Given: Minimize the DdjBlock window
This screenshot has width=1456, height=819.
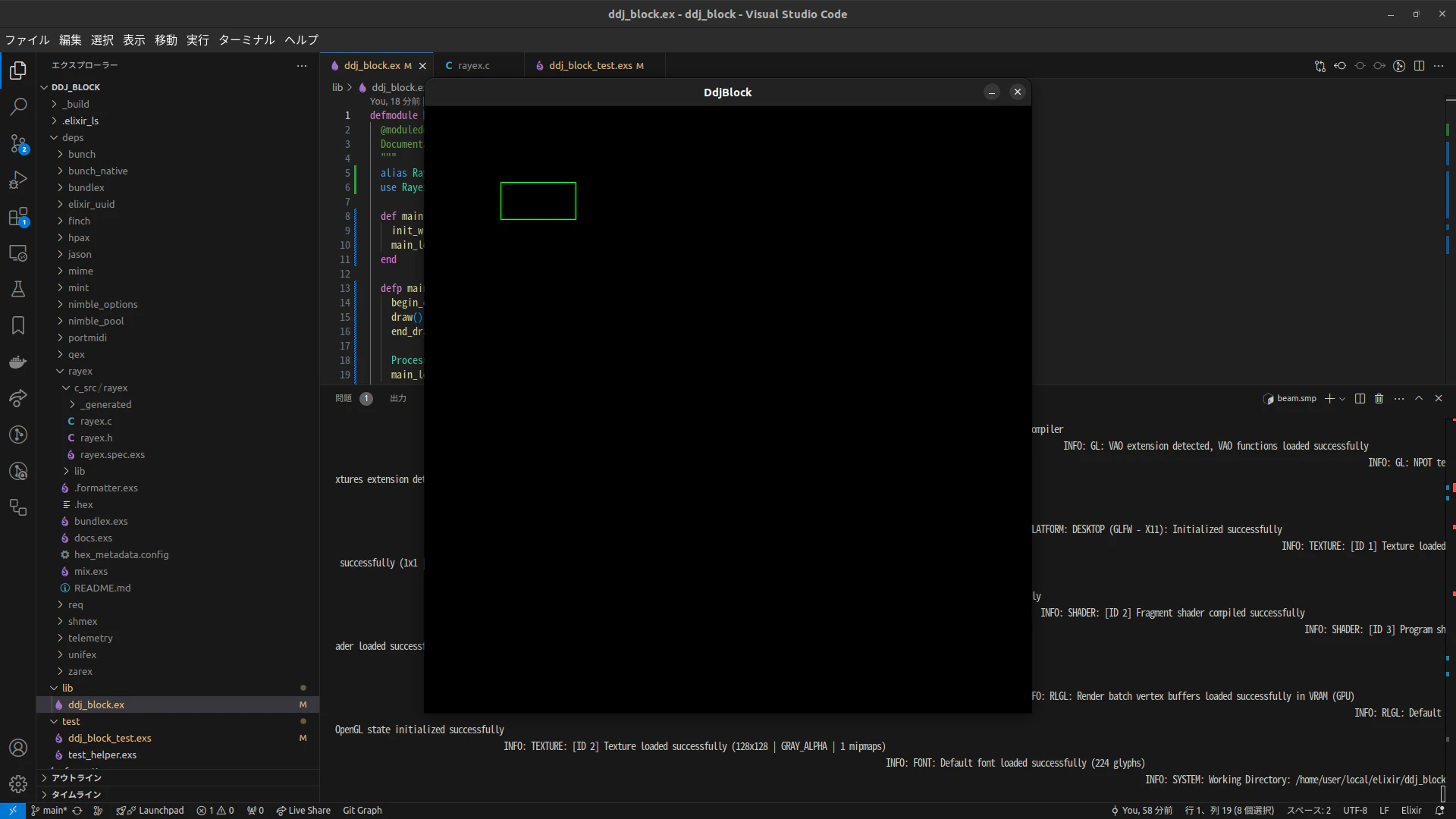Looking at the screenshot, I should pos(992,92).
